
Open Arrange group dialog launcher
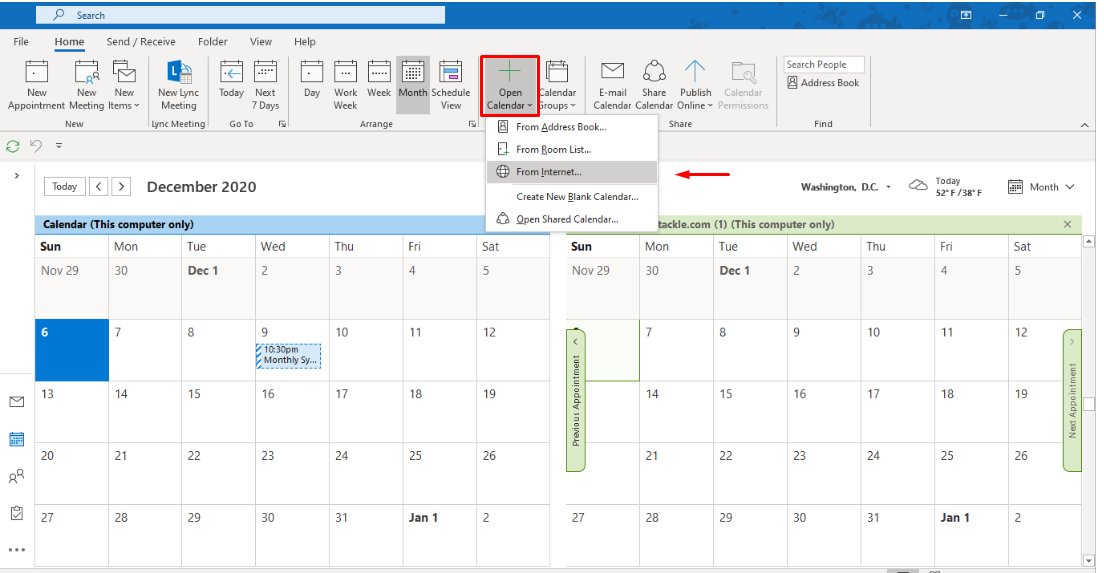[x=472, y=124]
